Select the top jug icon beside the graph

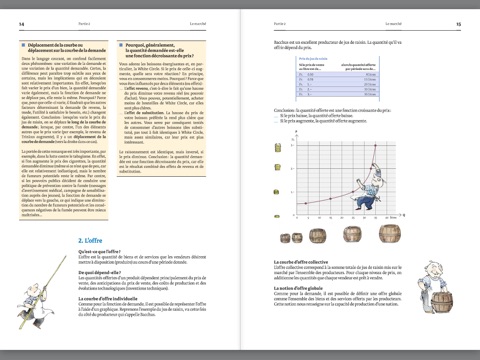coord(277,148)
